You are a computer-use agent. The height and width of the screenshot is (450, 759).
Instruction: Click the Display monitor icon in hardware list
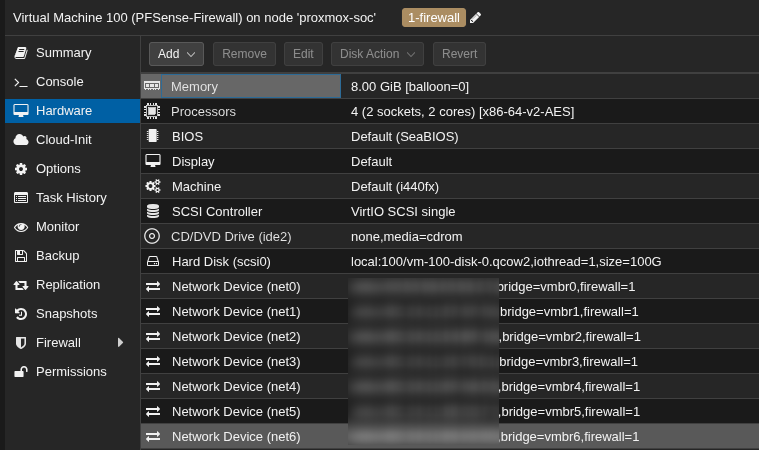(152, 161)
